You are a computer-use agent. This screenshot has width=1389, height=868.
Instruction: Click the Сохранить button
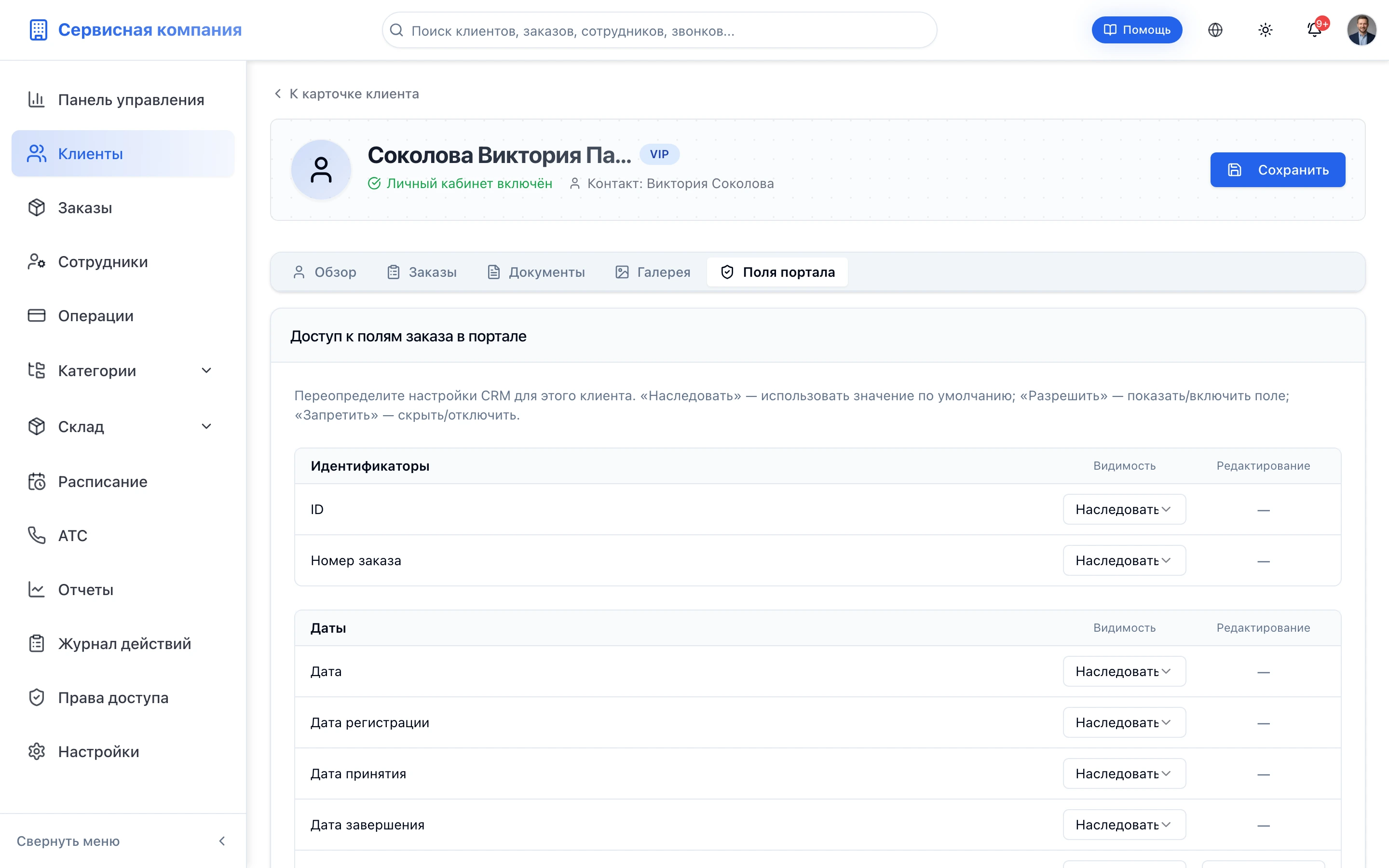point(1278,170)
